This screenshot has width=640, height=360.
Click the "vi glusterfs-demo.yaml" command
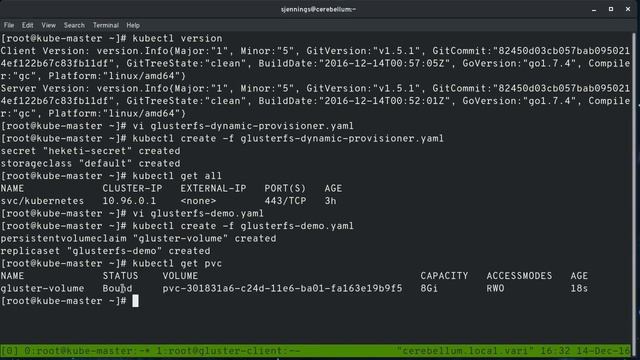[x=198, y=213]
